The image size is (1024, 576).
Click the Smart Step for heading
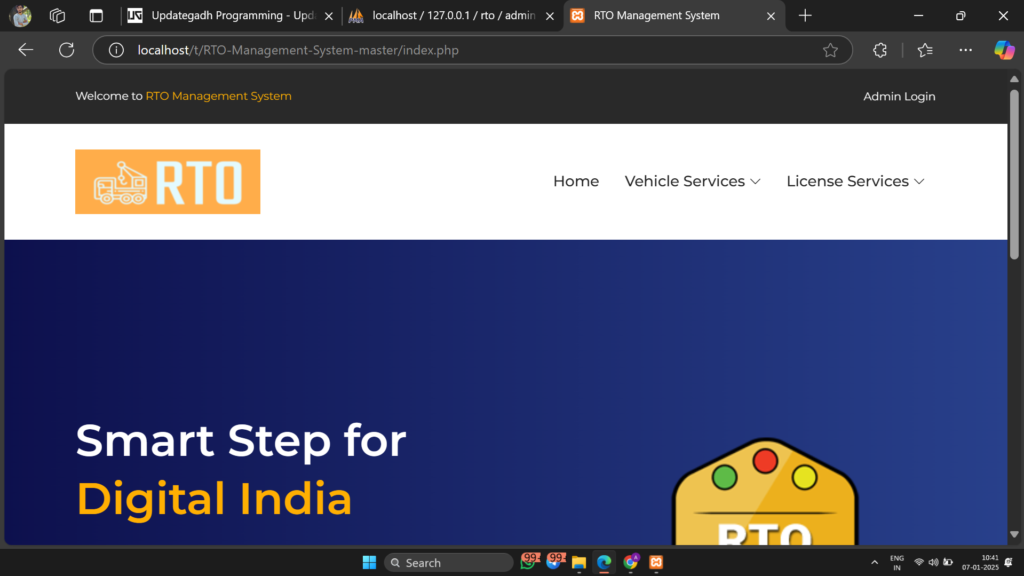tap(241, 441)
